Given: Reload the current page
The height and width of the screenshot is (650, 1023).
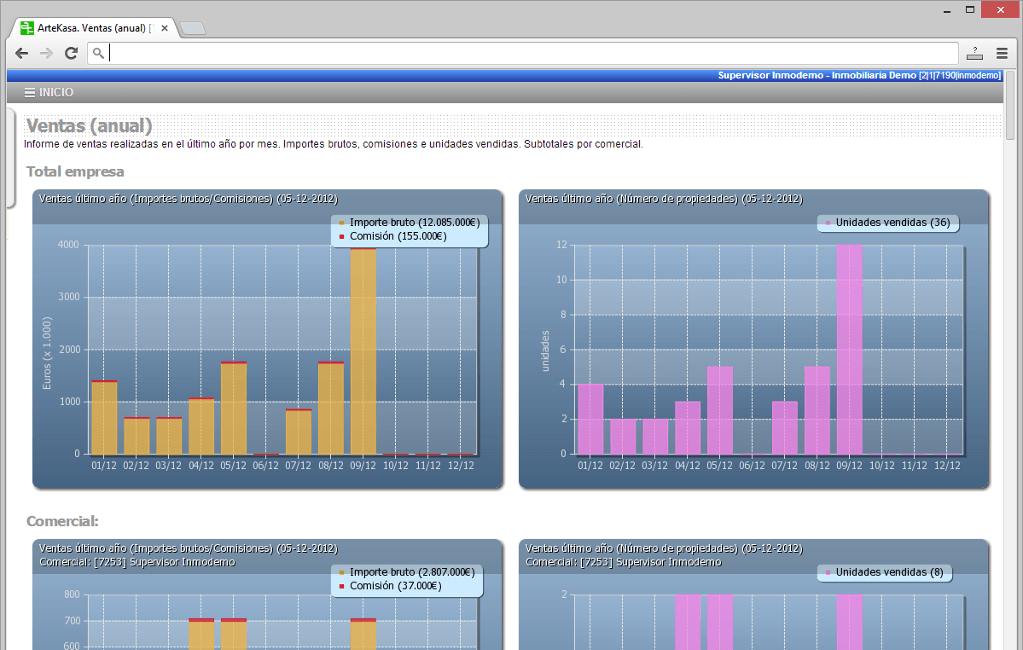Looking at the screenshot, I should (x=71, y=53).
